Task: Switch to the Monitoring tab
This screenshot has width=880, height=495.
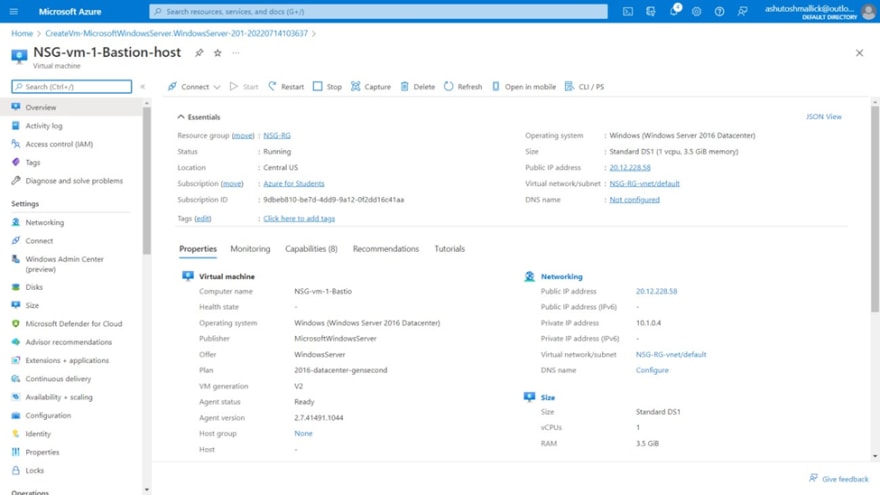Action: (250, 249)
